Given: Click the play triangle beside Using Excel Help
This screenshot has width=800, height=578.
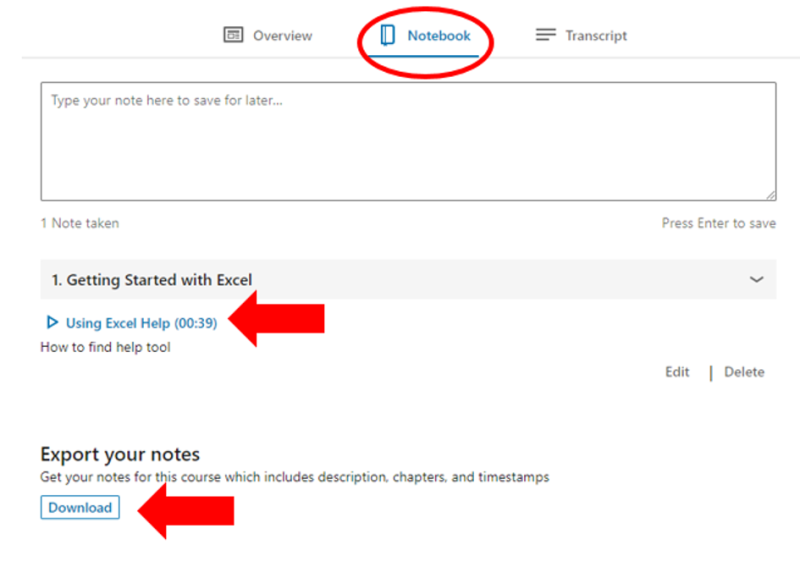Looking at the screenshot, I should click(52, 322).
